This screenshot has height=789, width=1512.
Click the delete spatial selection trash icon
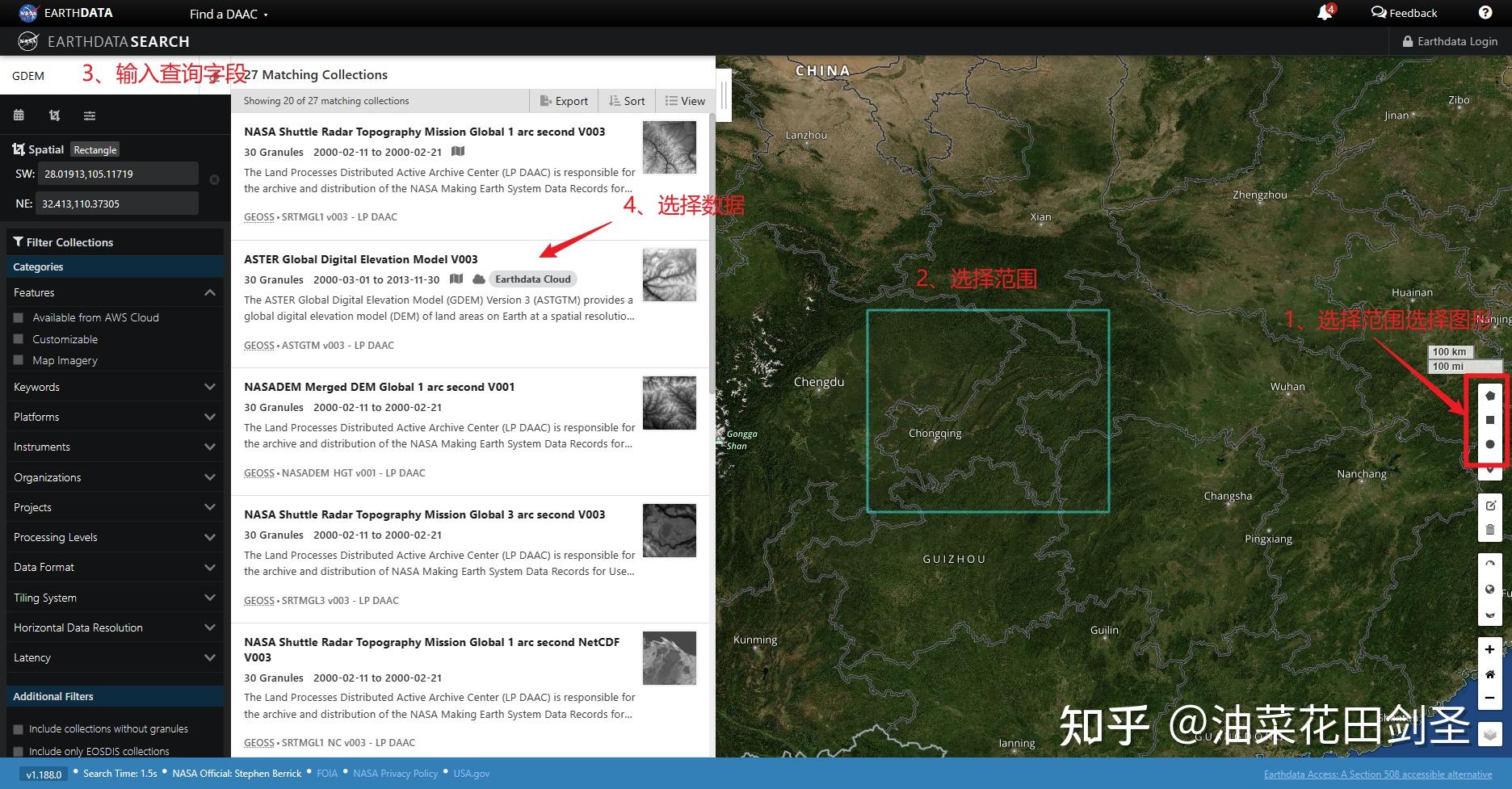[x=1489, y=529]
